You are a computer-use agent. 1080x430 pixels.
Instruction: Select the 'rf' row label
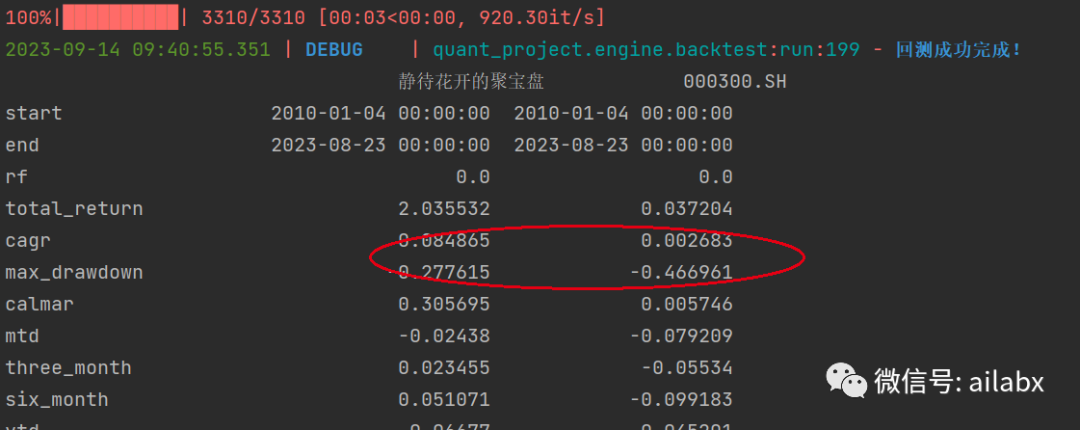click(x=17, y=177)
